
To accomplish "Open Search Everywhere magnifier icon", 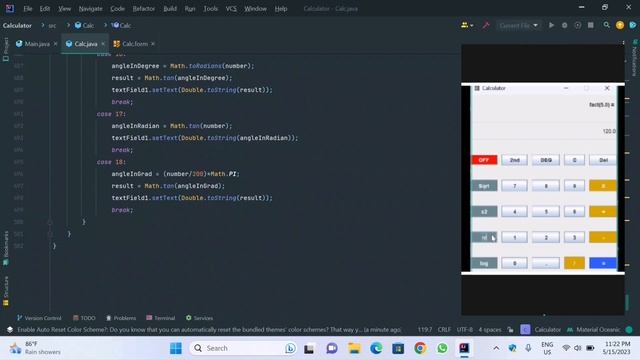I will [607, 25].
